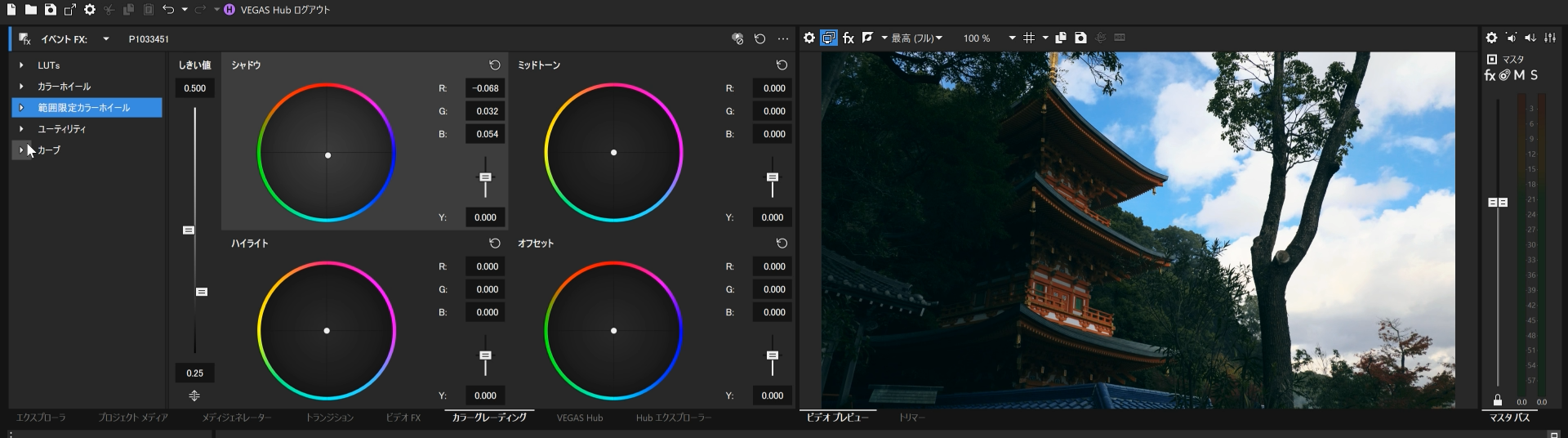This screenshot has height=438, width=1568.
Task: Click the オフセット Y luminance slider handle
Action: point(773,355)
